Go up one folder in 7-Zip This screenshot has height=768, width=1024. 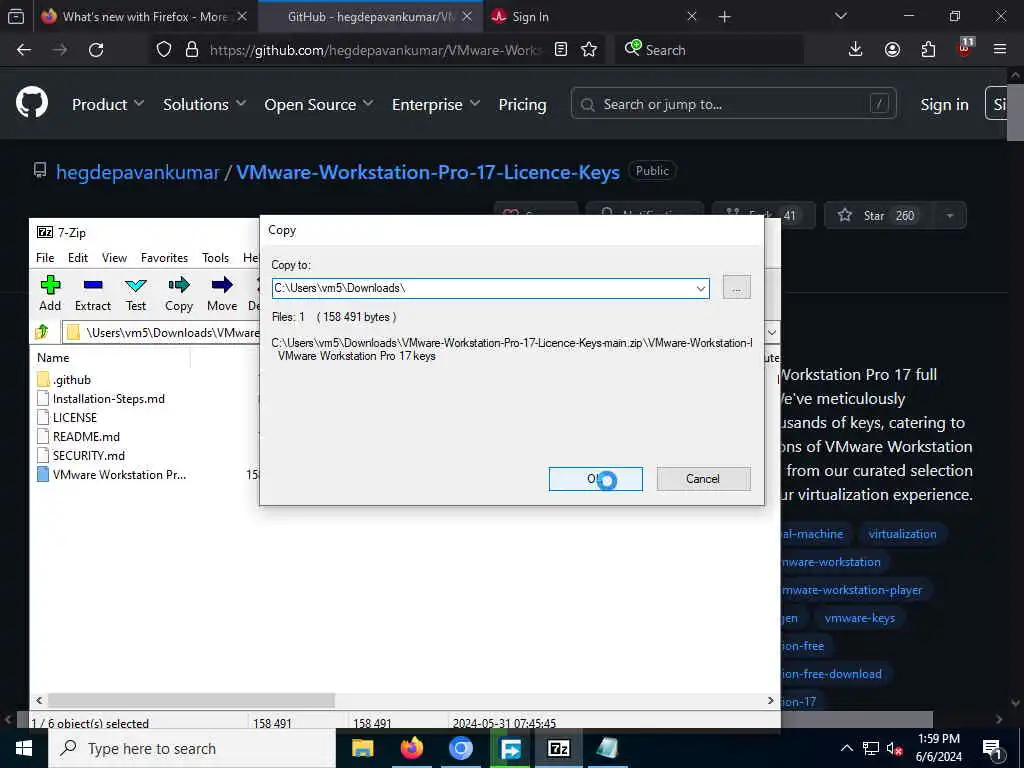(x=42, y=332)
